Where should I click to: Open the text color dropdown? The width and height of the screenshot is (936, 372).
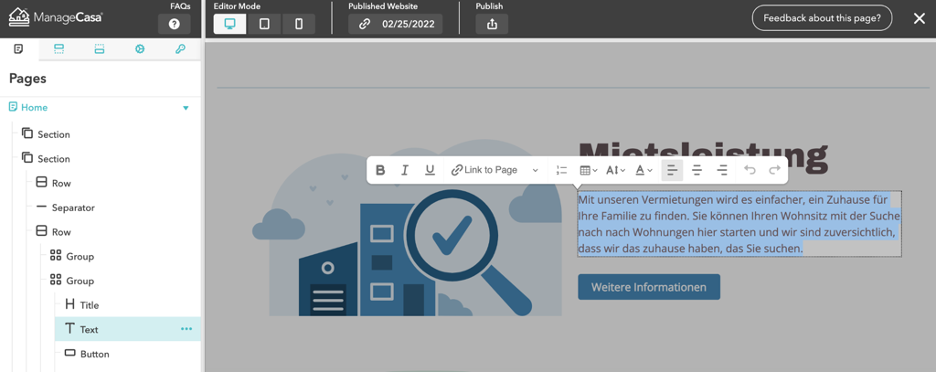(x=644, y=170)
